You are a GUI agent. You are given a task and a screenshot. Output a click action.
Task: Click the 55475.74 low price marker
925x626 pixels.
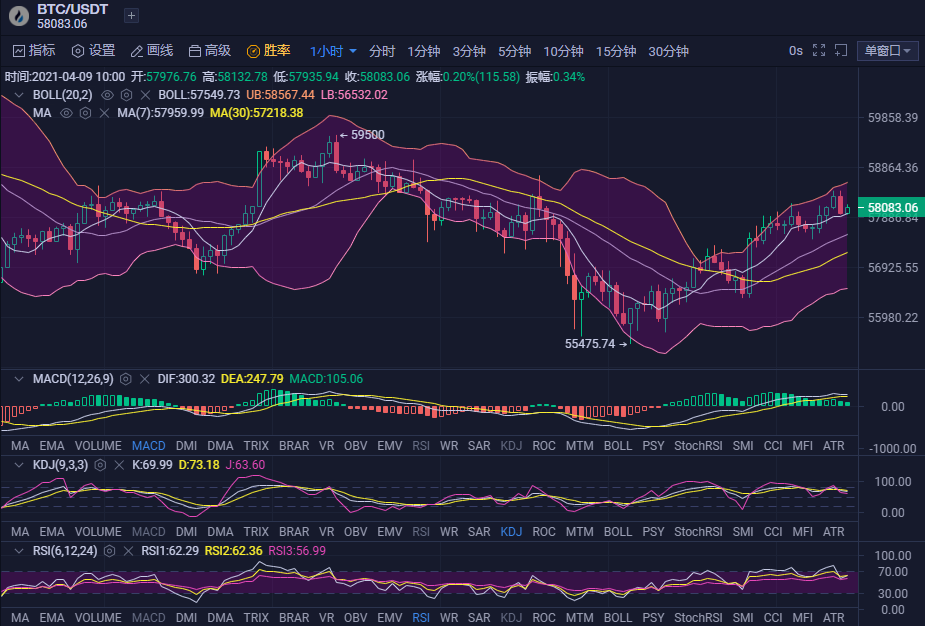point(596,344)
